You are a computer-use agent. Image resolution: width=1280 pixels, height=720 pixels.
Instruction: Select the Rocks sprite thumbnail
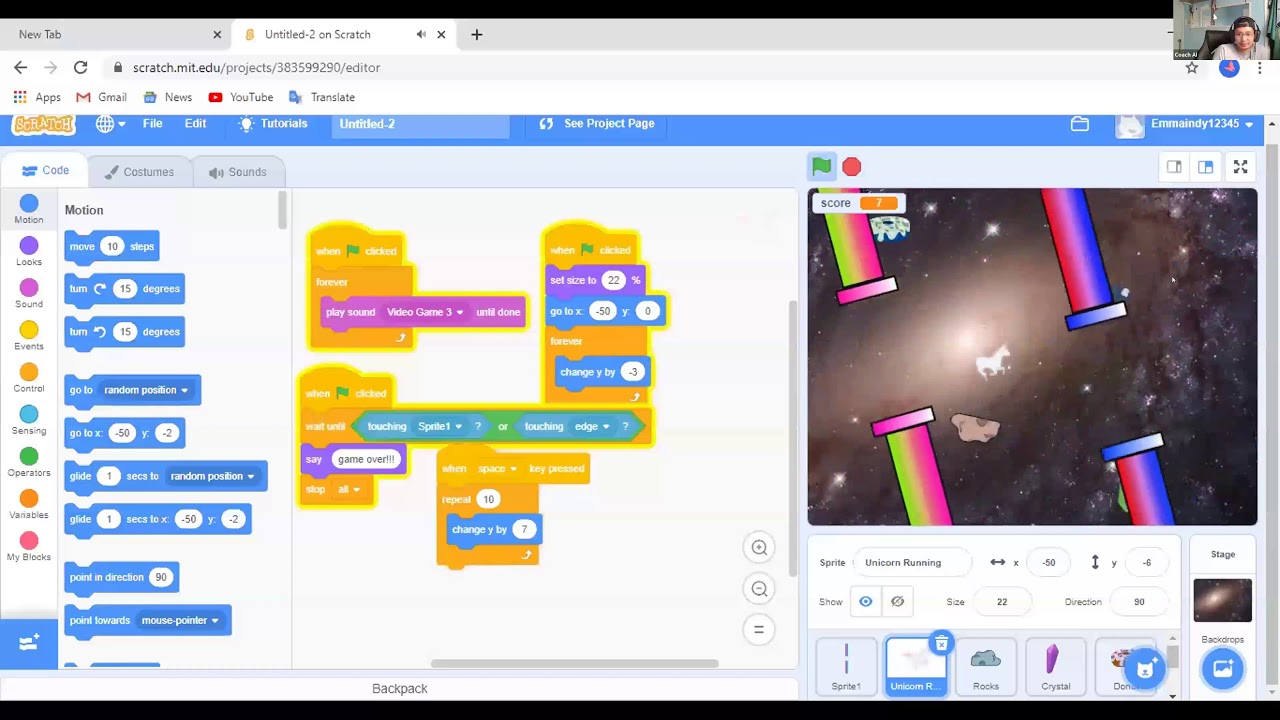986,667
